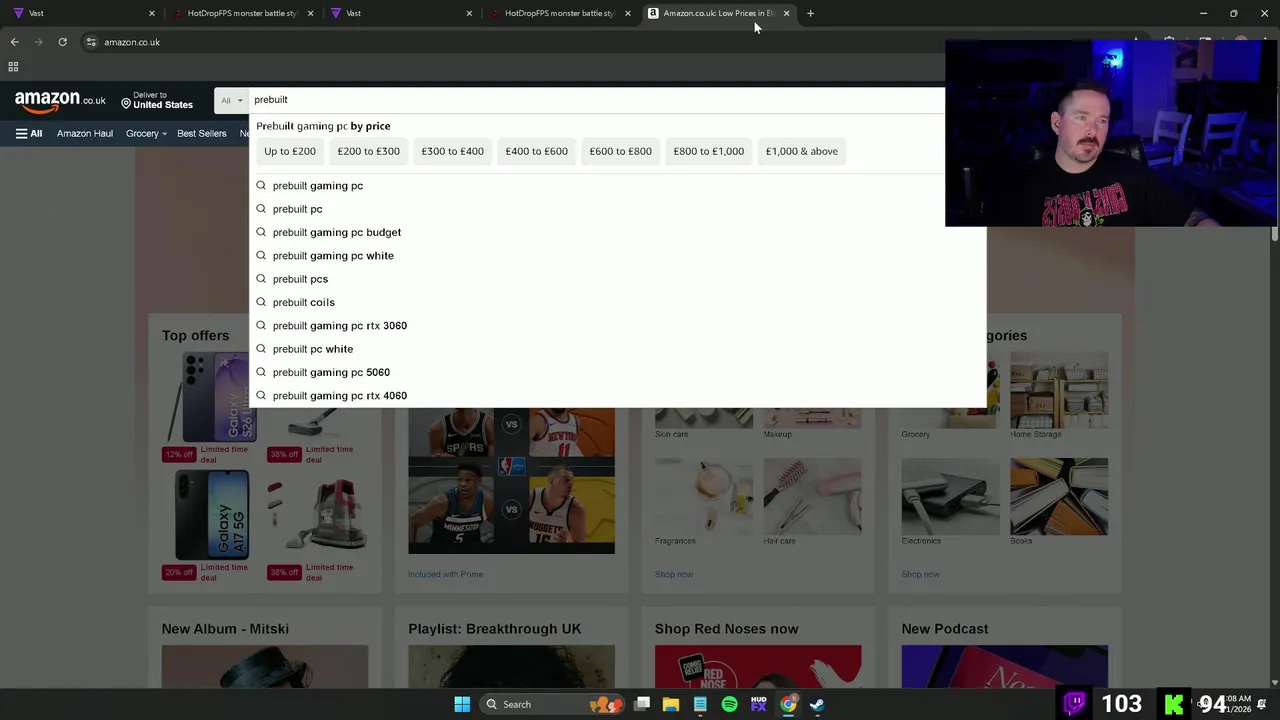Open Best Sellers nav link

pyautogui.click(x=202, y=133)
